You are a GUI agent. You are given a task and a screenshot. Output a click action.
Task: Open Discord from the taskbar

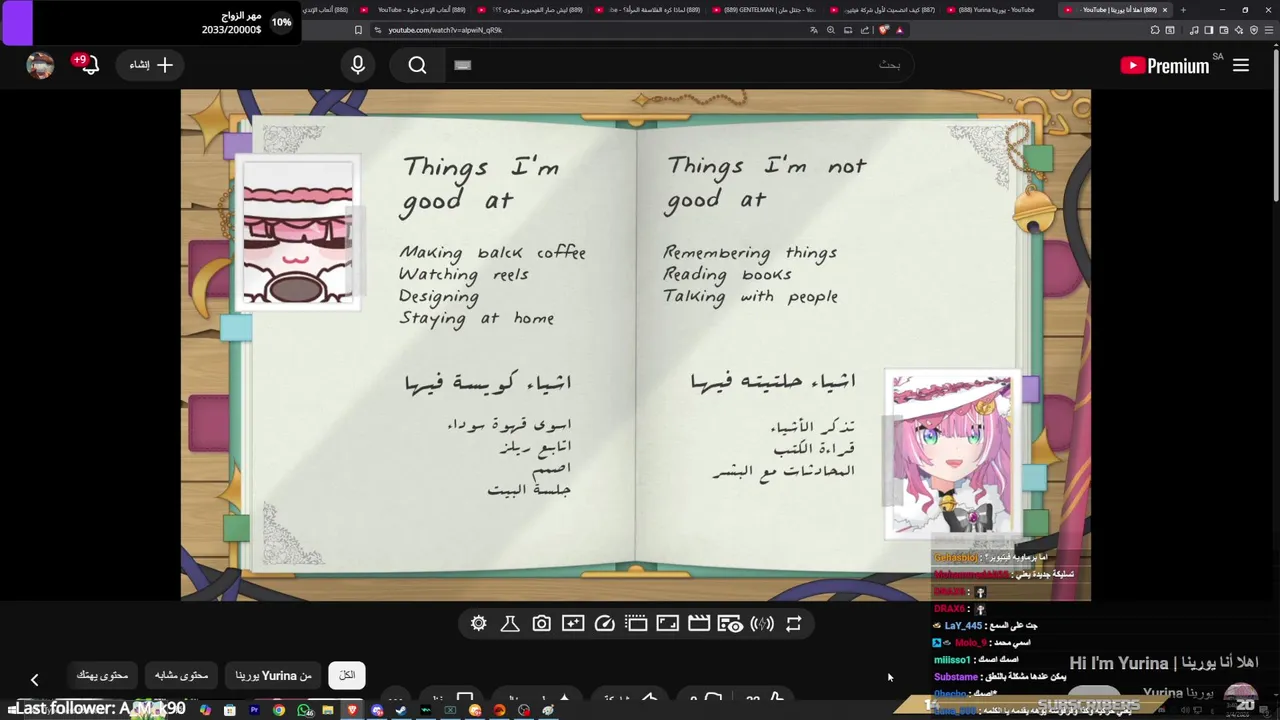point(377,710)
